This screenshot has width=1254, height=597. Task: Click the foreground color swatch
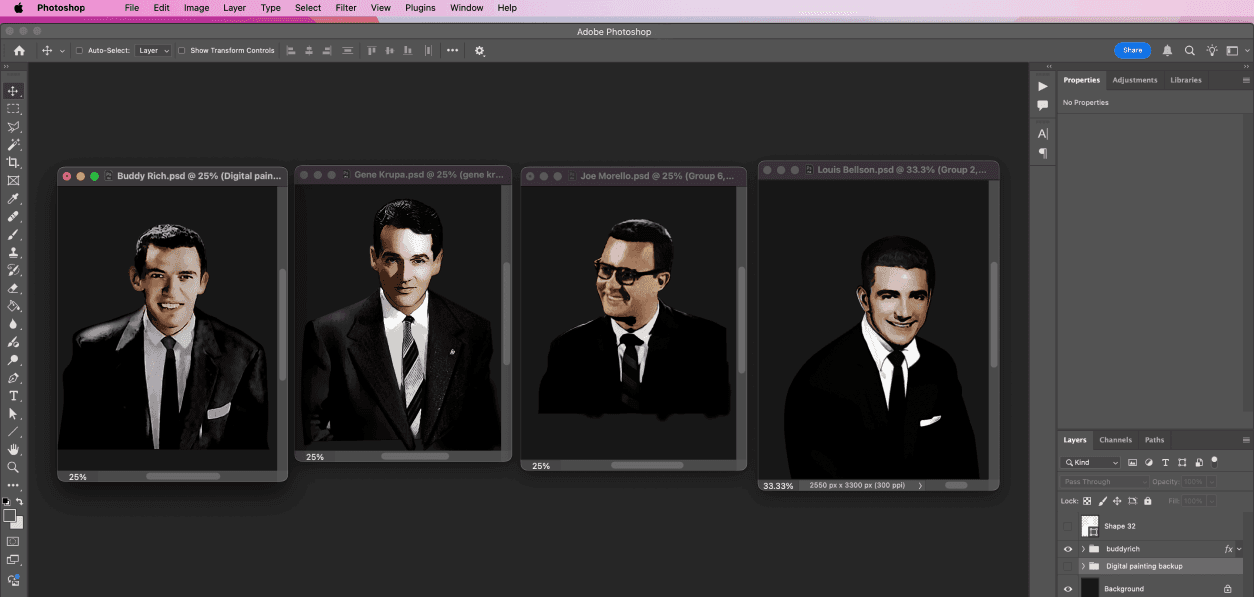point(9,516)
